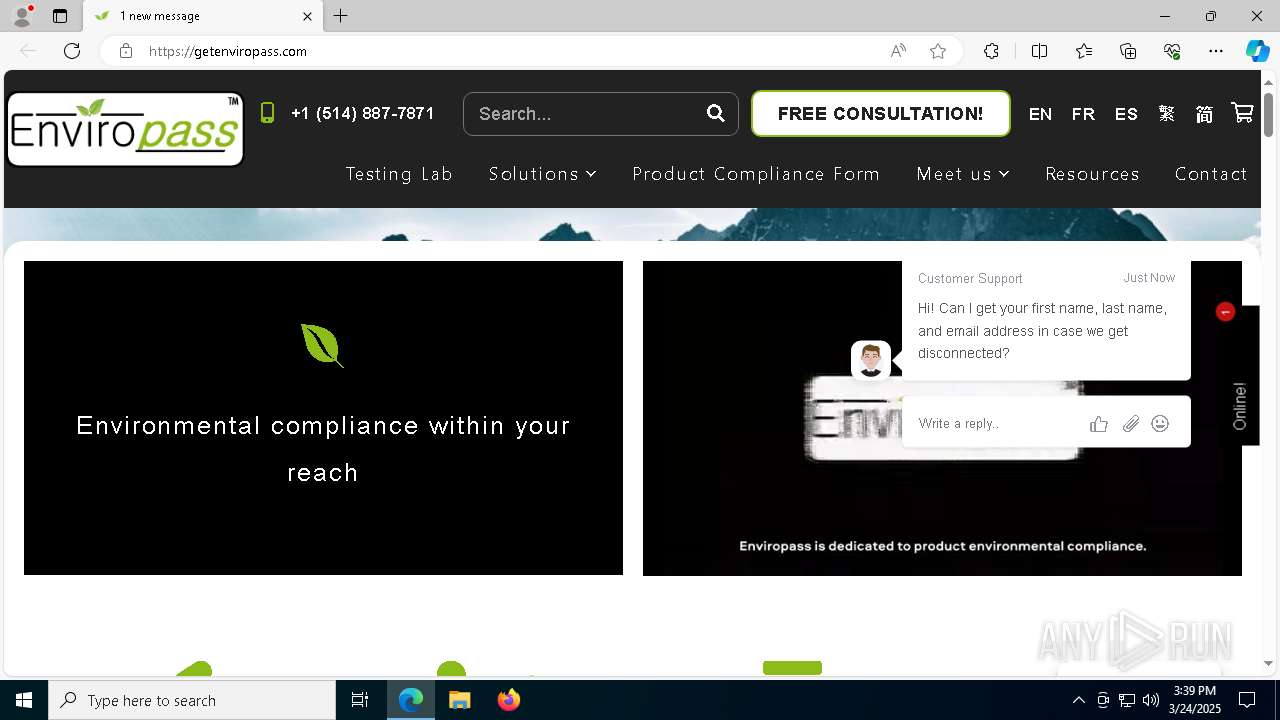1280x720 pixels.
Task: Switch to Simplified Chinese 简
Action: [1204, 114]
